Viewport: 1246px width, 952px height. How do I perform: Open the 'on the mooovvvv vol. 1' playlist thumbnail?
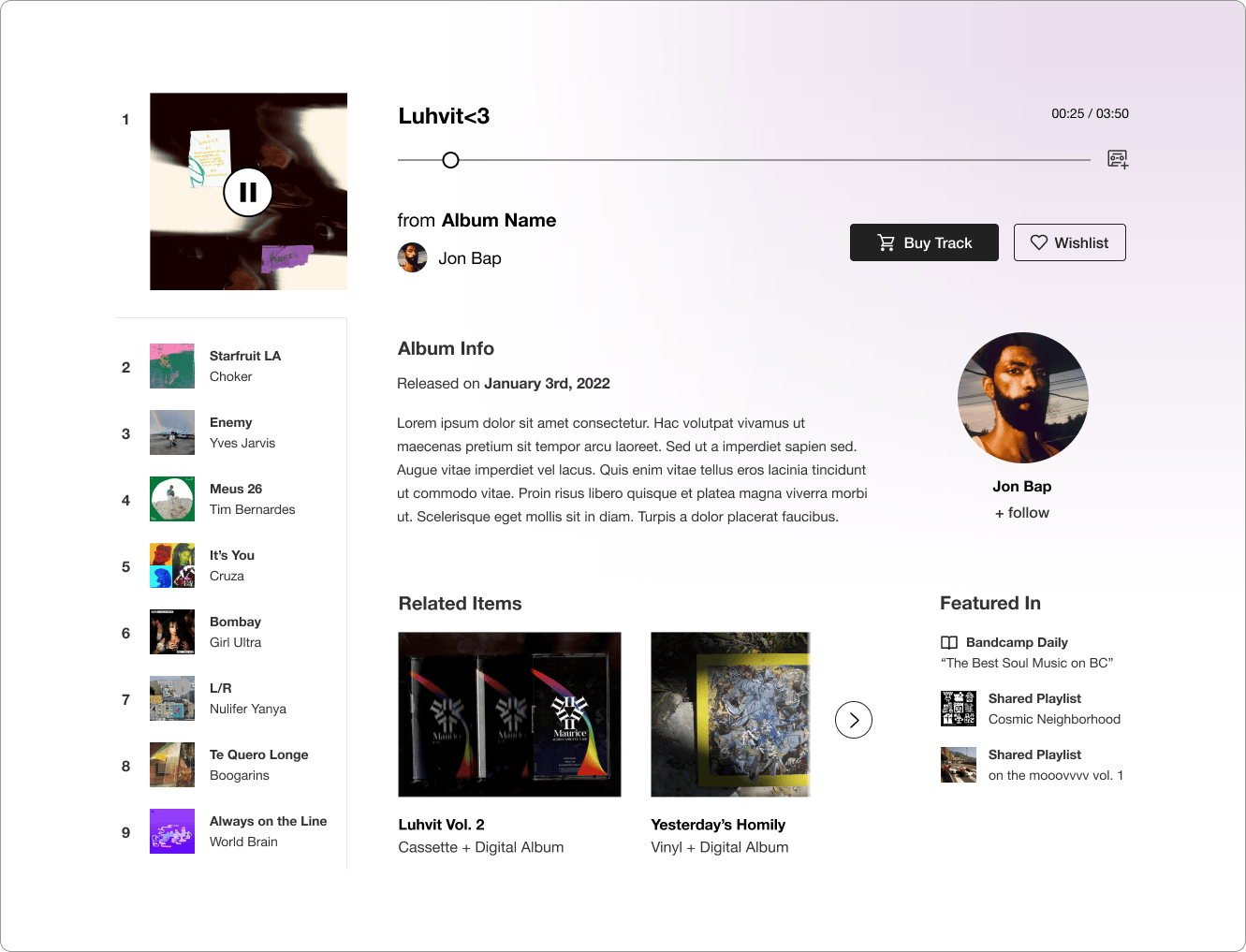point(959,765)
